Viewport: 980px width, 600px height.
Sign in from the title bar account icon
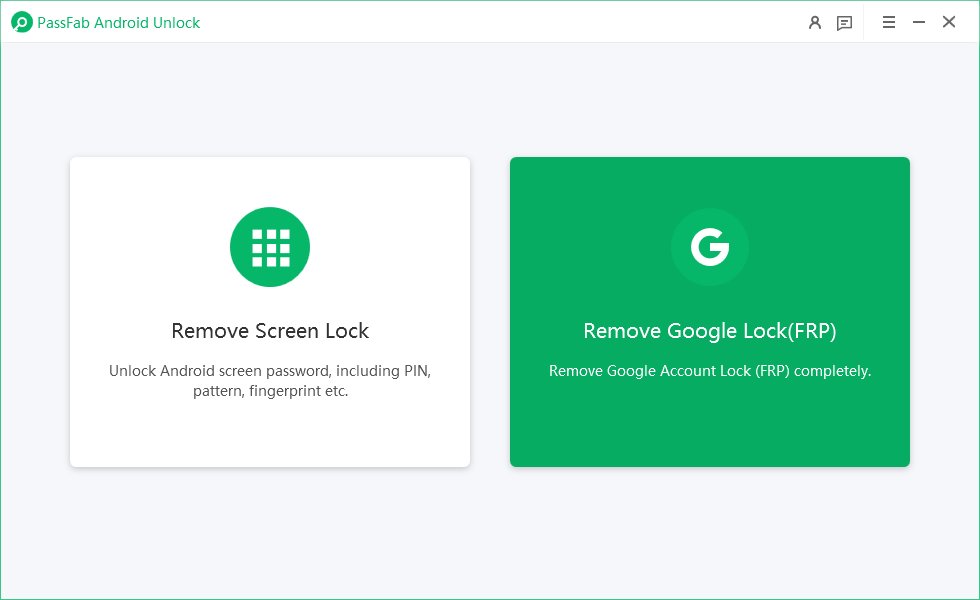coord(816,22)
